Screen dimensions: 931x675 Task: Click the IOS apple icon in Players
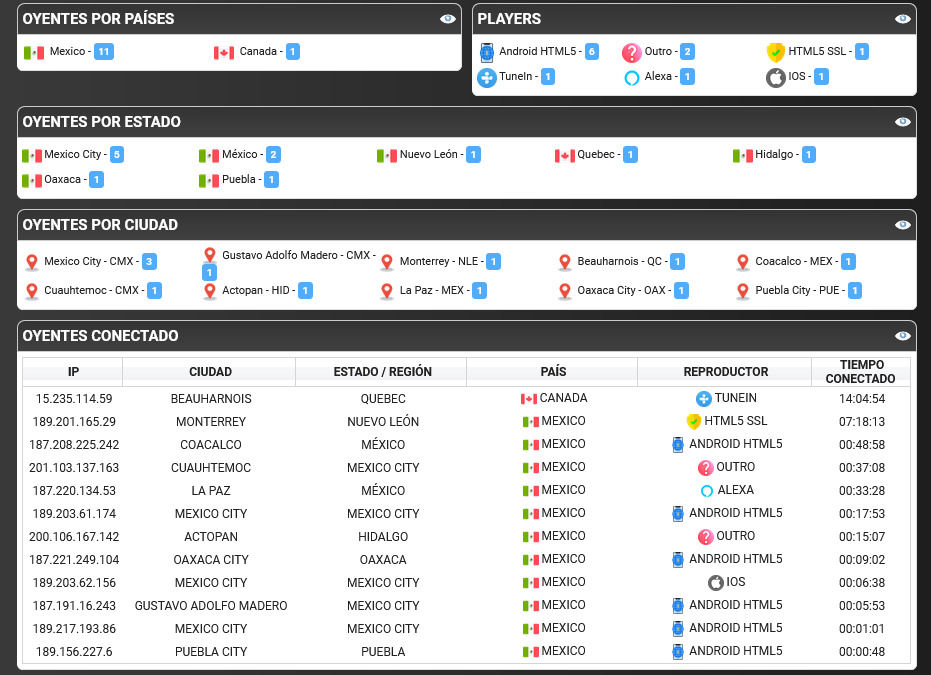[x=775, y=77]
